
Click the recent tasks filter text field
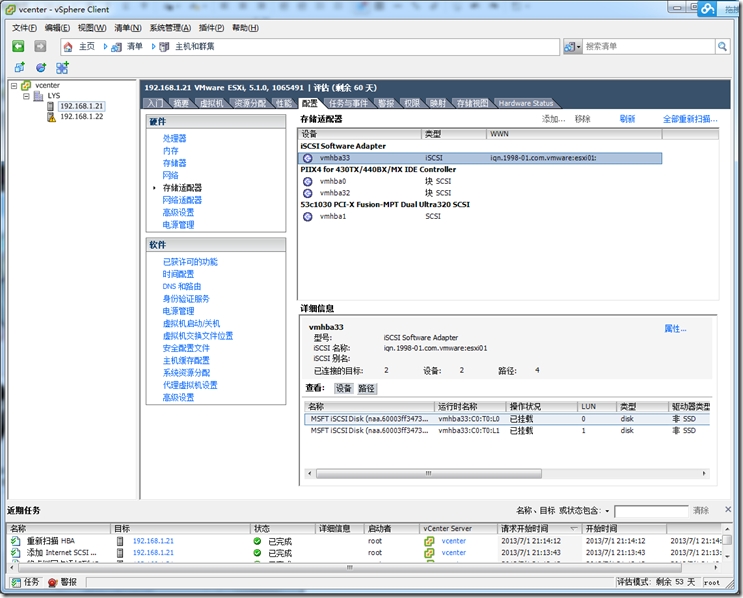tap(651, 511)
